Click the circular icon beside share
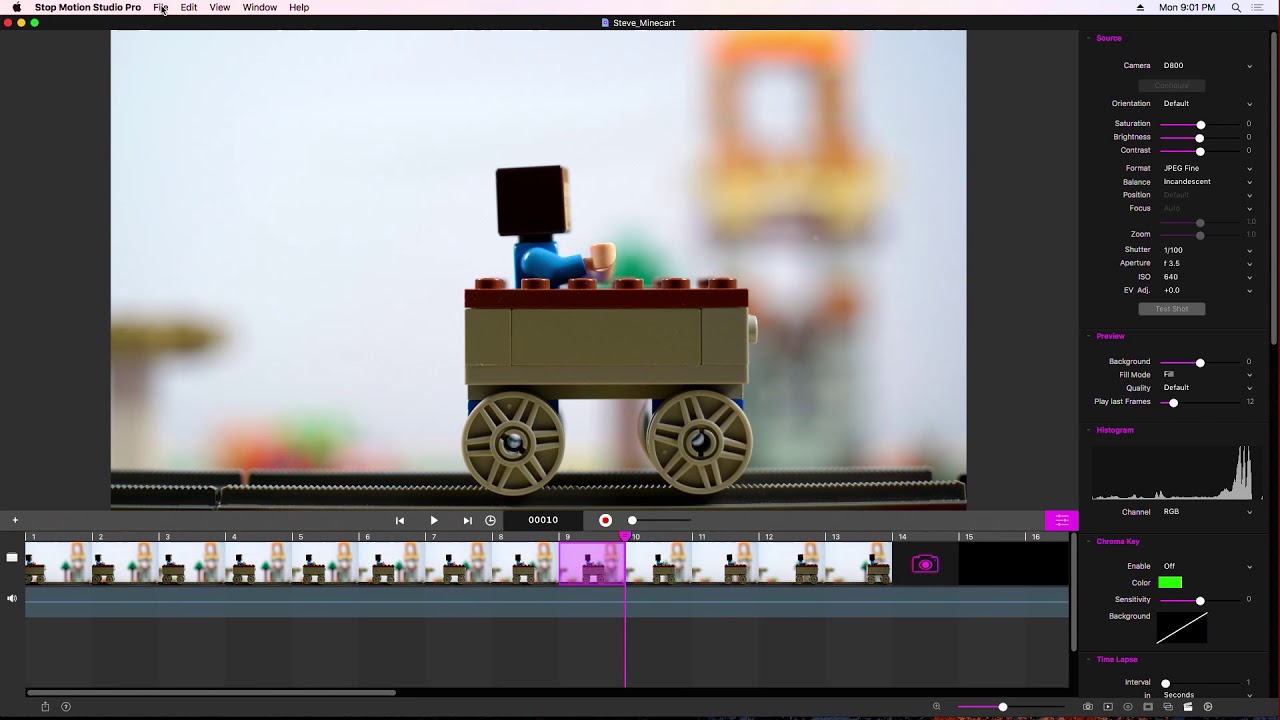The image size is (1280, 720). click(66, 706)
